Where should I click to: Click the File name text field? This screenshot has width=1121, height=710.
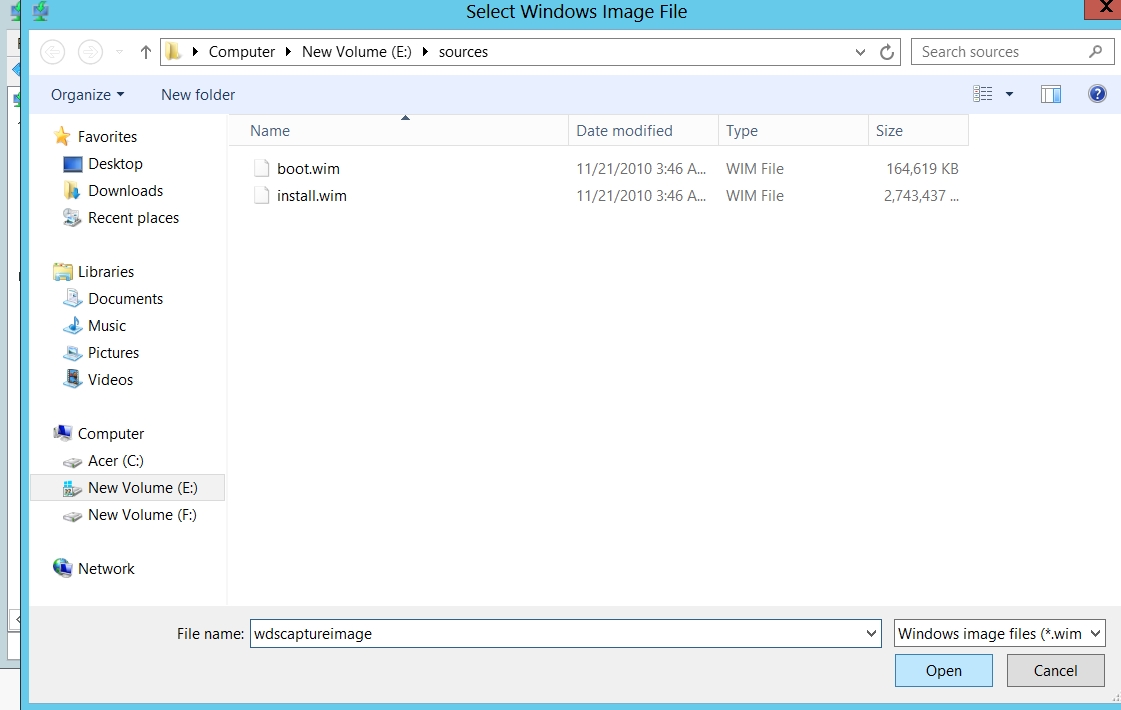pos(555,633)
